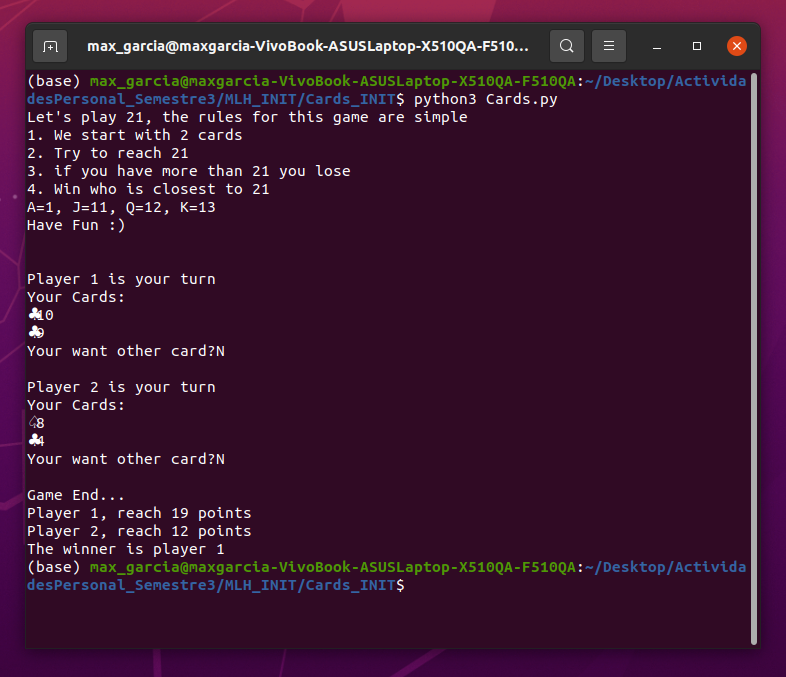Click 'Player 2, reach 12 points' line
The image size is (786, 677).
(139, 531)
